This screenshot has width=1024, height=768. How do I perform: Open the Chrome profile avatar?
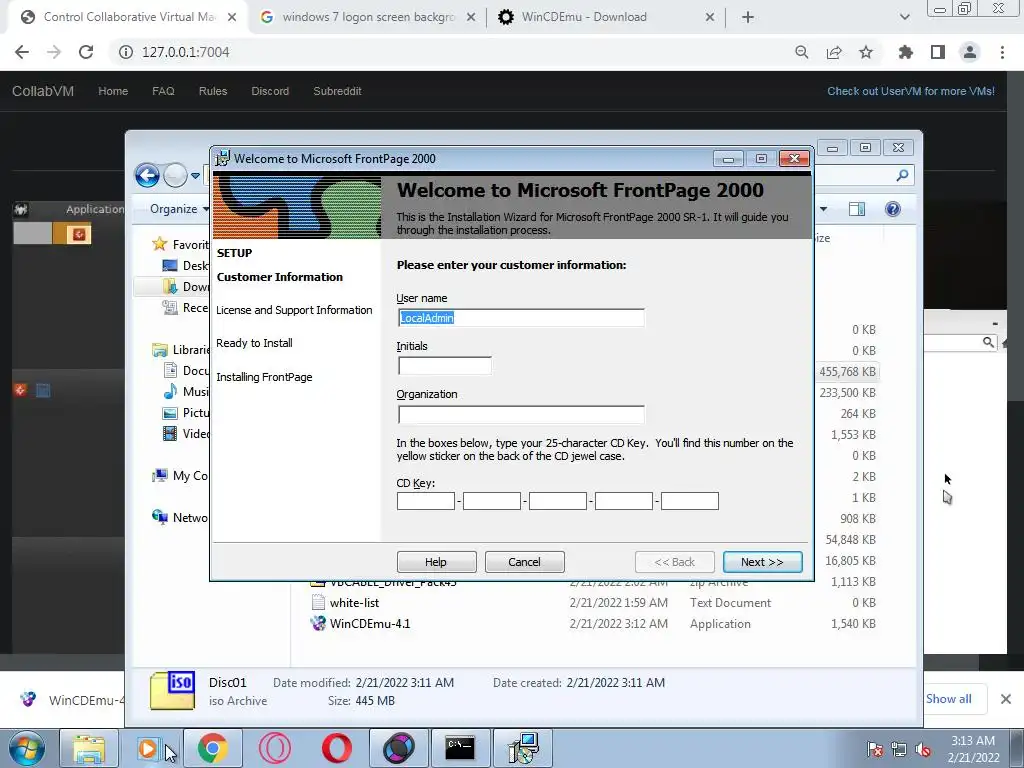[x=970, y=52]
